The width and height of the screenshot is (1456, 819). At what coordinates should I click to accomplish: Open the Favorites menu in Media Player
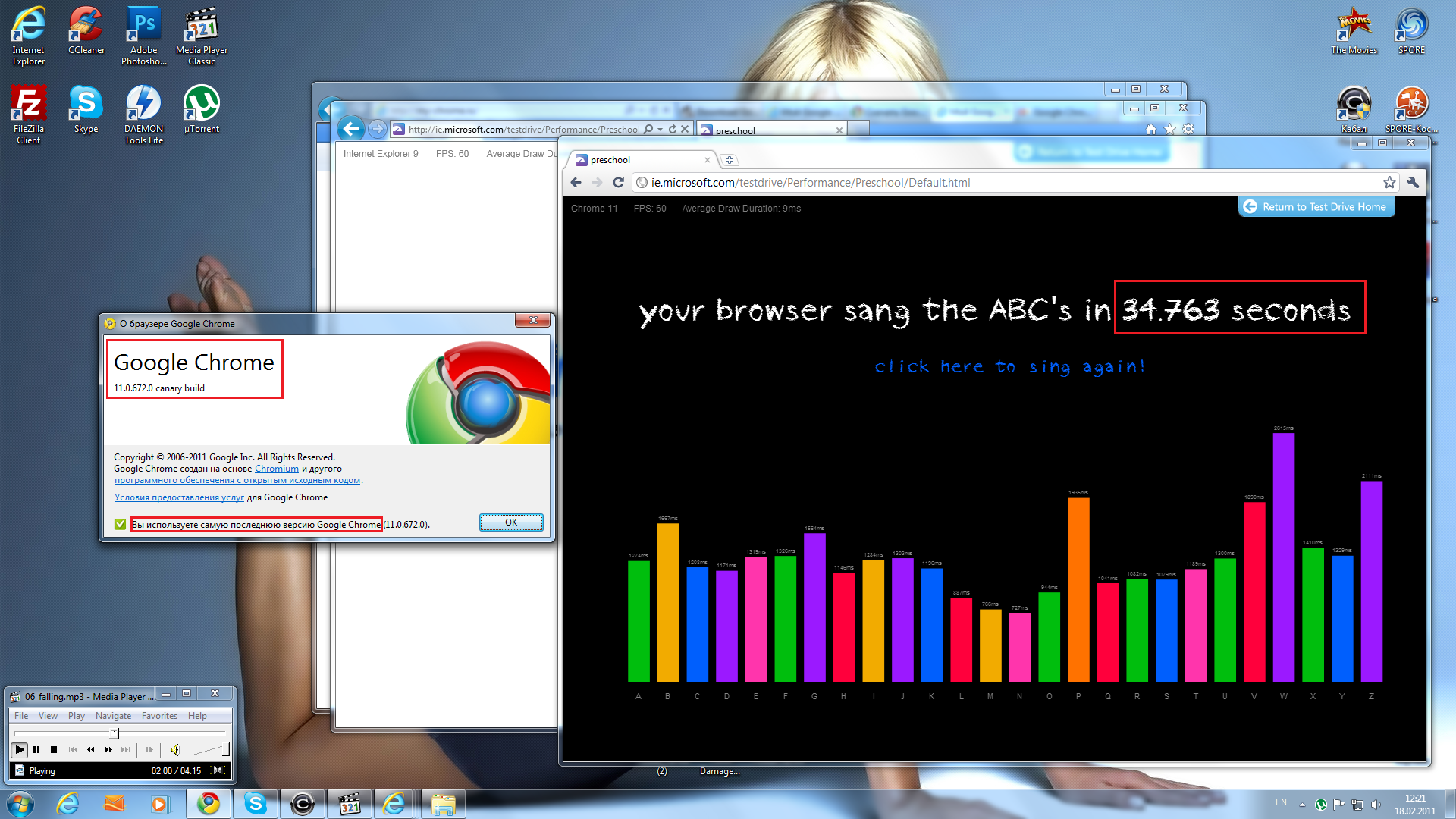159,716
